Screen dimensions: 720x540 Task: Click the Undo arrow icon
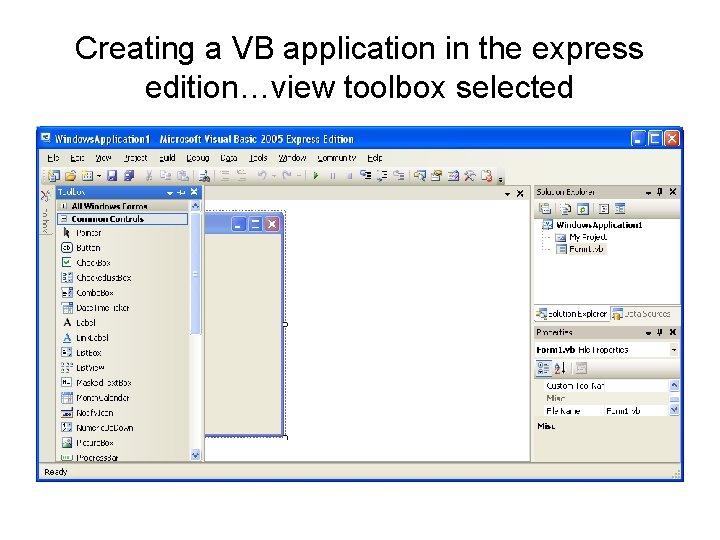pos(262,175)
